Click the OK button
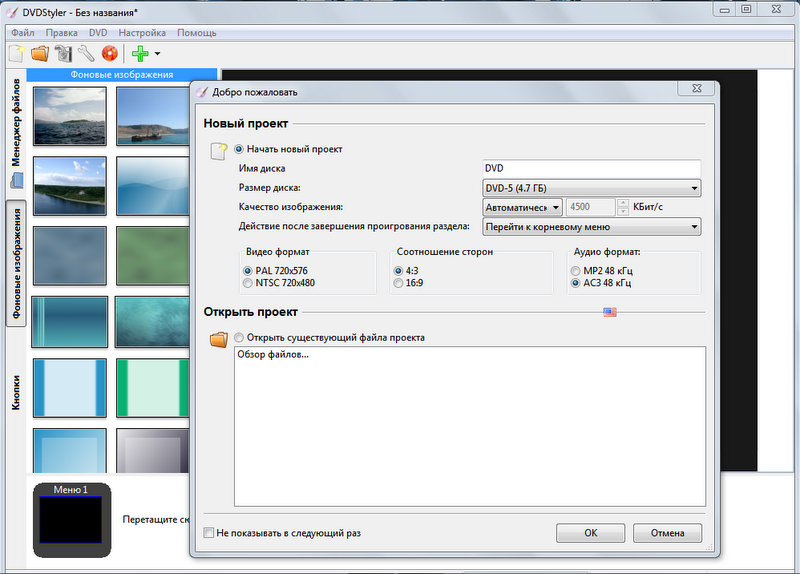The image size is (800, 574). tap(590, 533)
